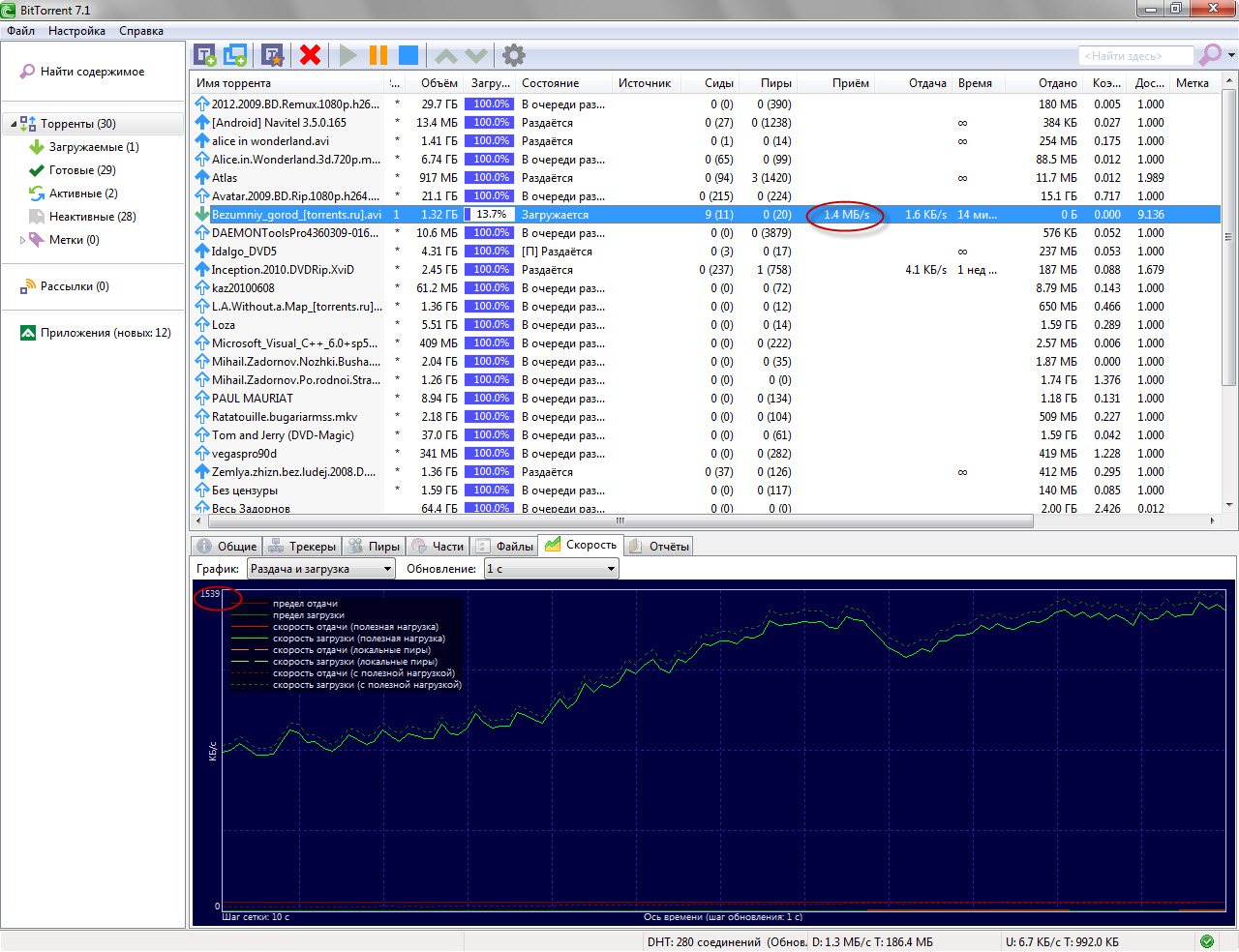Viewport: 1239px width, 952px height.
Task: Click the 100.0% progress bar of Loza
Action: click(x=490, y=325)
